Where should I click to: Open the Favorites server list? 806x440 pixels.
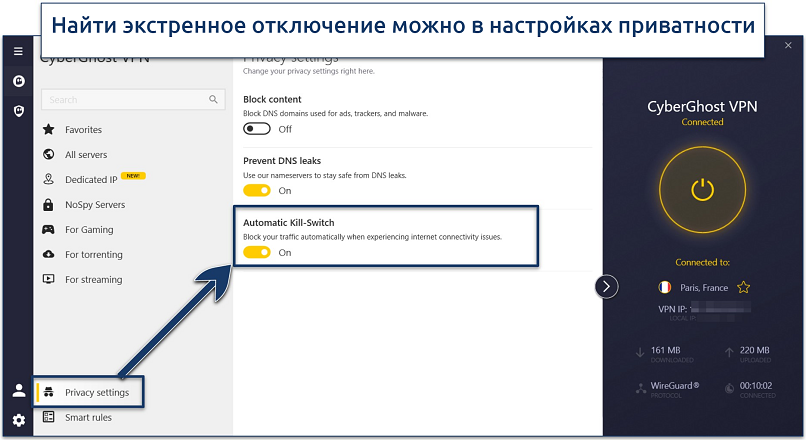(x=83, y=130)
